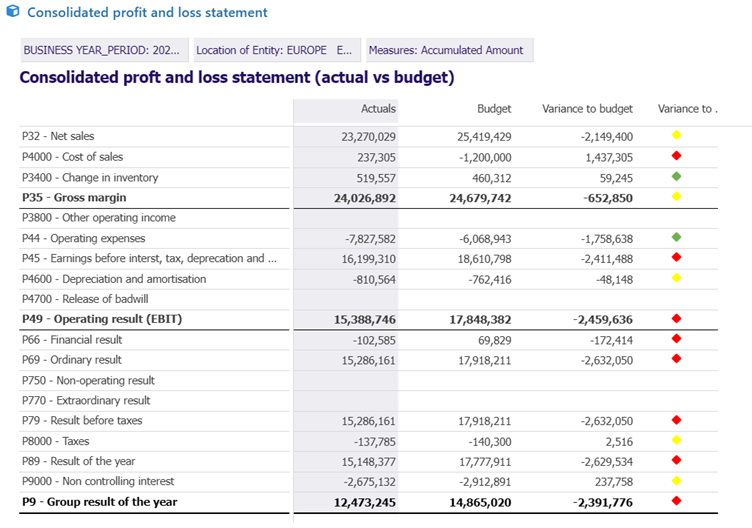The image size is (752, 528).
Task: Click the red indicator for Group result of the year
Action: pos(676,501)
